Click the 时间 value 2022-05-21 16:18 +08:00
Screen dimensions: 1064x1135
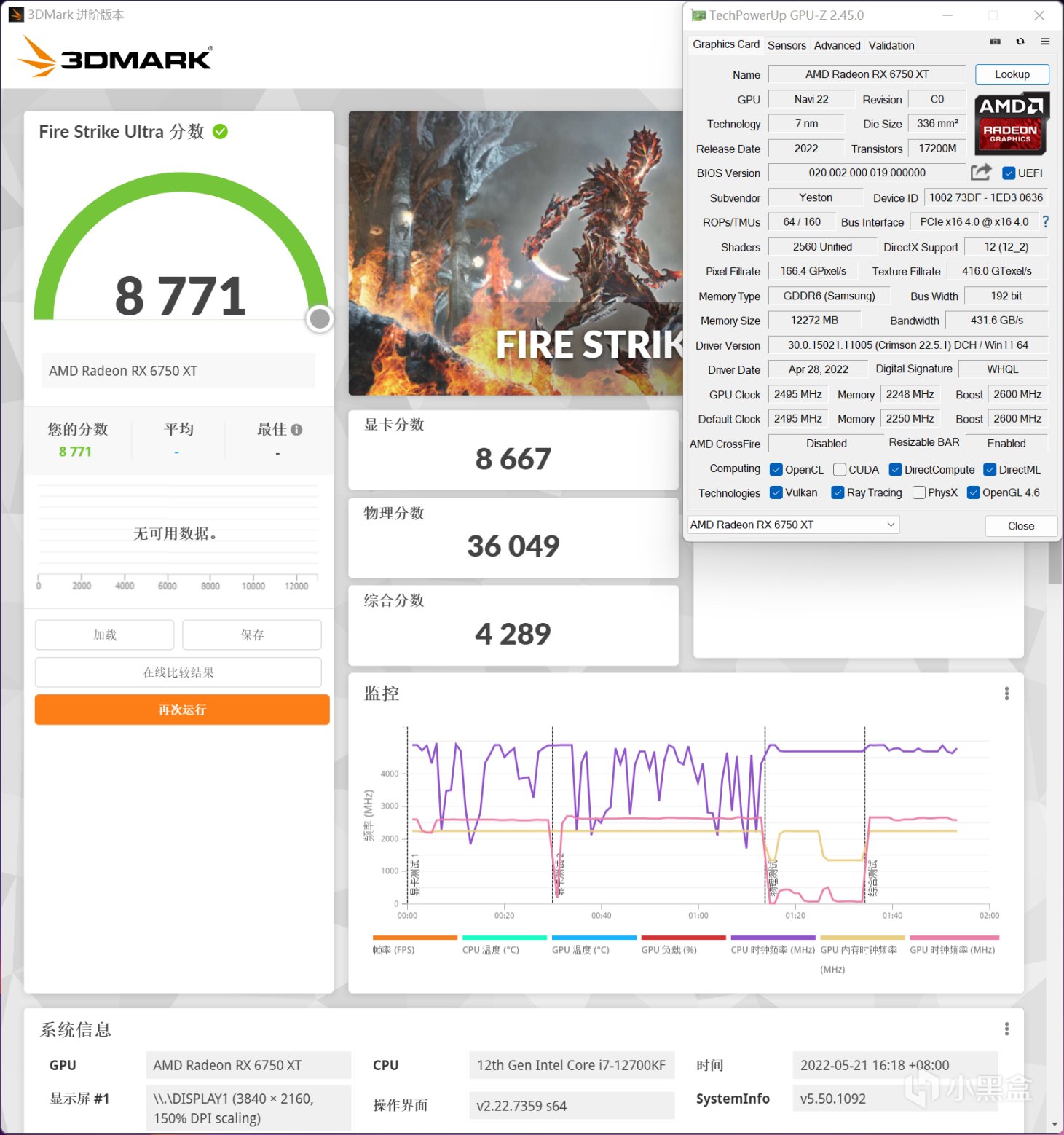click(895, 1065)
